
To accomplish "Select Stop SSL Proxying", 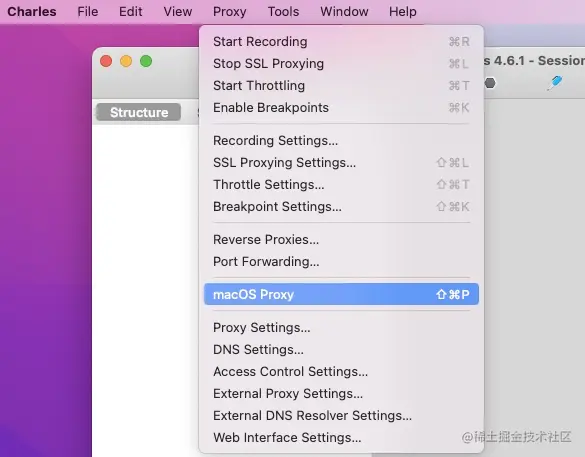I will click(341, 63).
